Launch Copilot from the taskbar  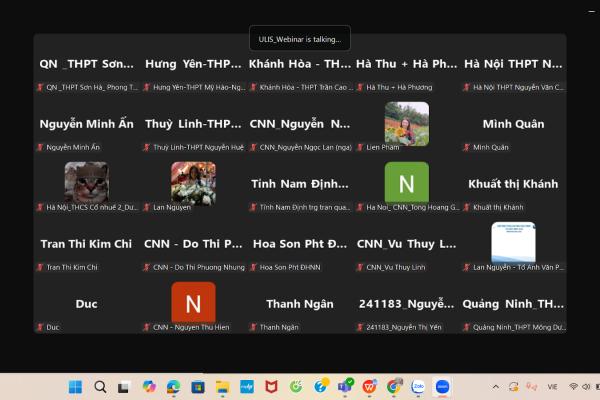pyautogui.click(x=149, y=387)
